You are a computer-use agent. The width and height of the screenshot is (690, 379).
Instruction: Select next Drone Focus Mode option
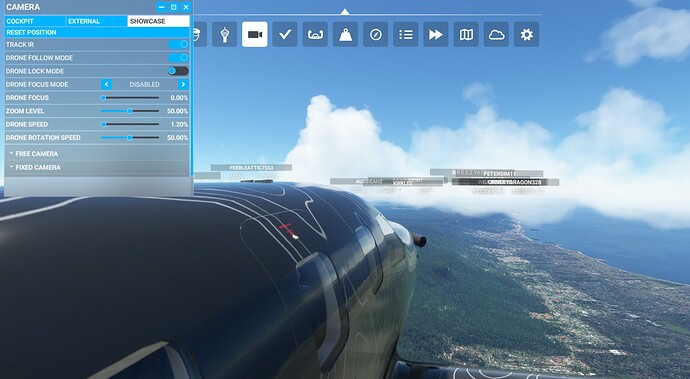click(x=184, y=85)
